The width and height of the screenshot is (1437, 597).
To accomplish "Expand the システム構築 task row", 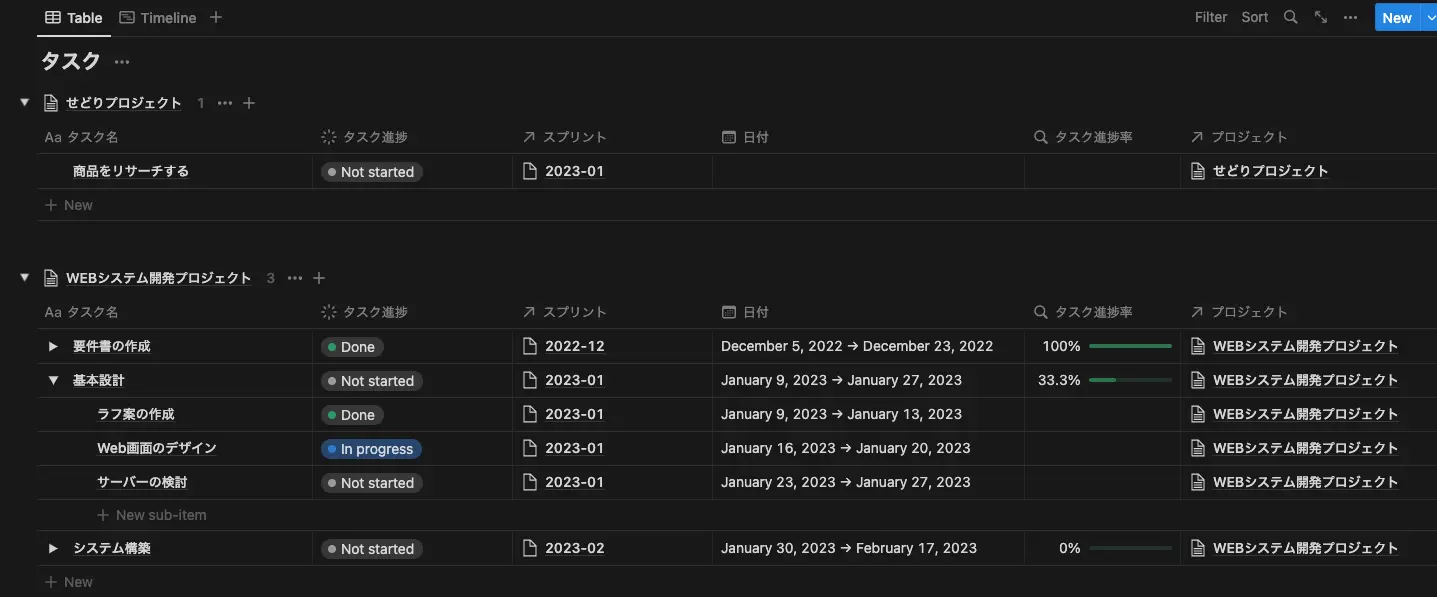I will point(54,548).
